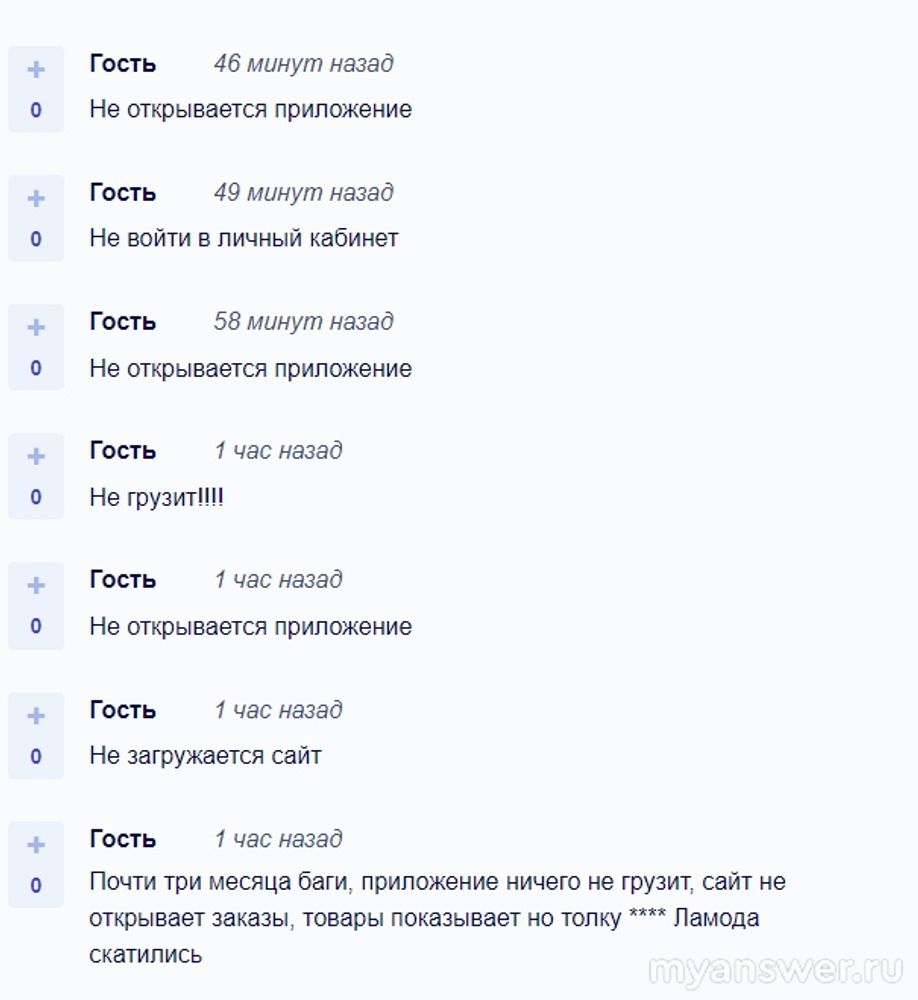This screenshot has width=918, height=1000.
Task: Click plus on the 1-hour-old "Не открывается приложение" comment
Action: click(x=36, y=586)
